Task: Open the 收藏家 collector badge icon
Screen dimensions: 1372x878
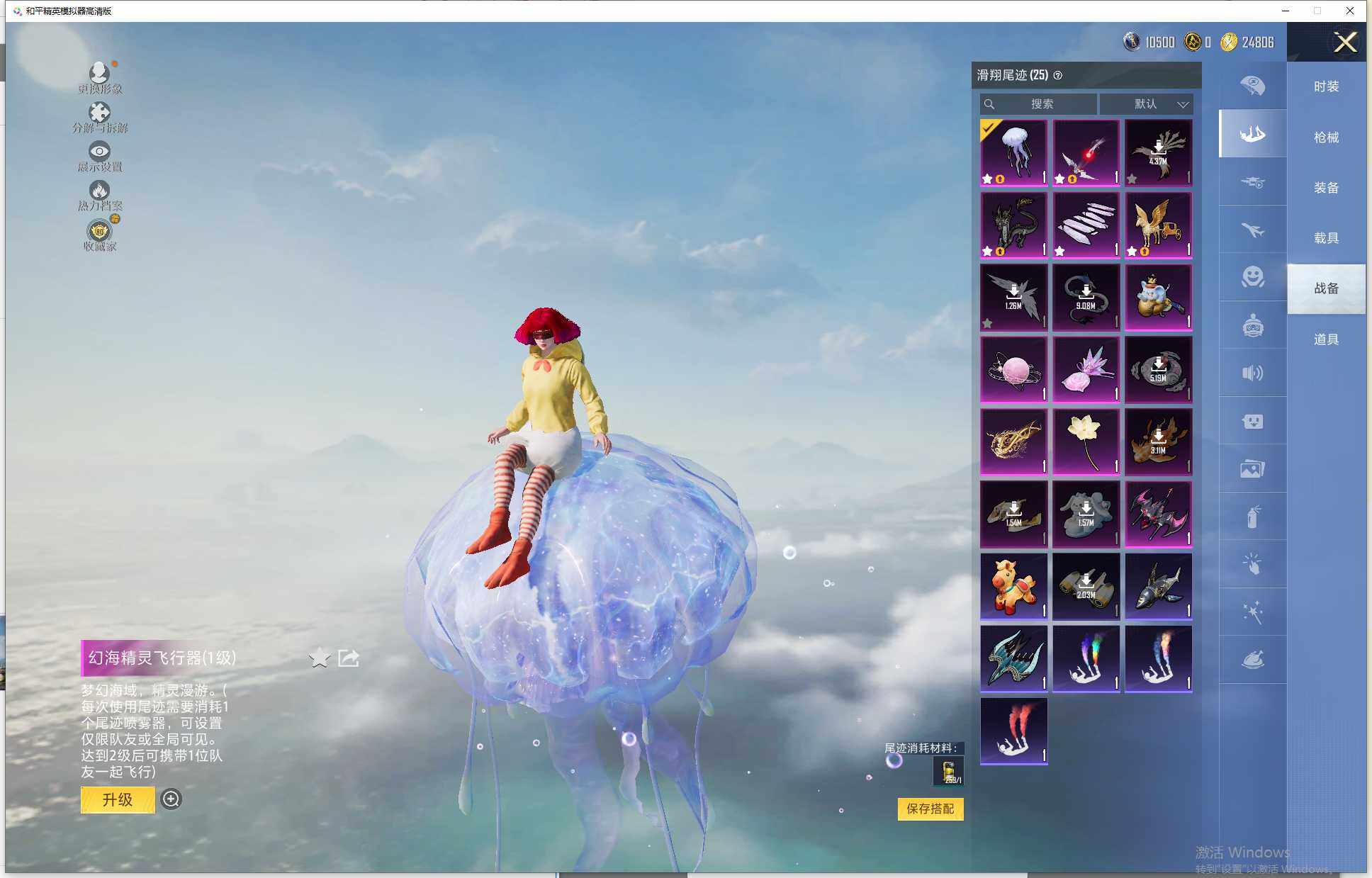Action: click(99, 232)
